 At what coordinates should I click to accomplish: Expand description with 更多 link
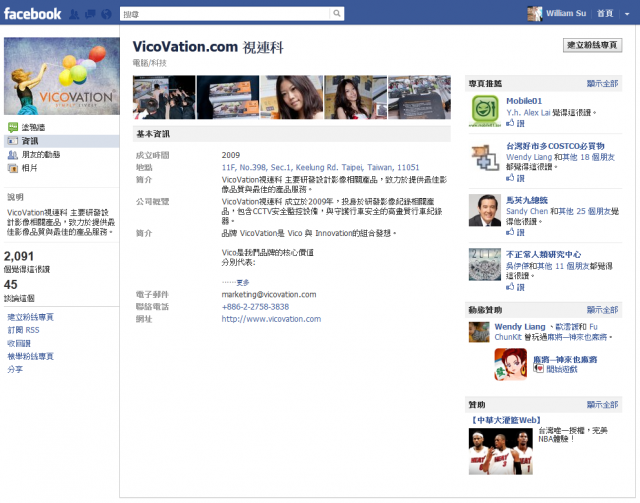coord(243,283)
